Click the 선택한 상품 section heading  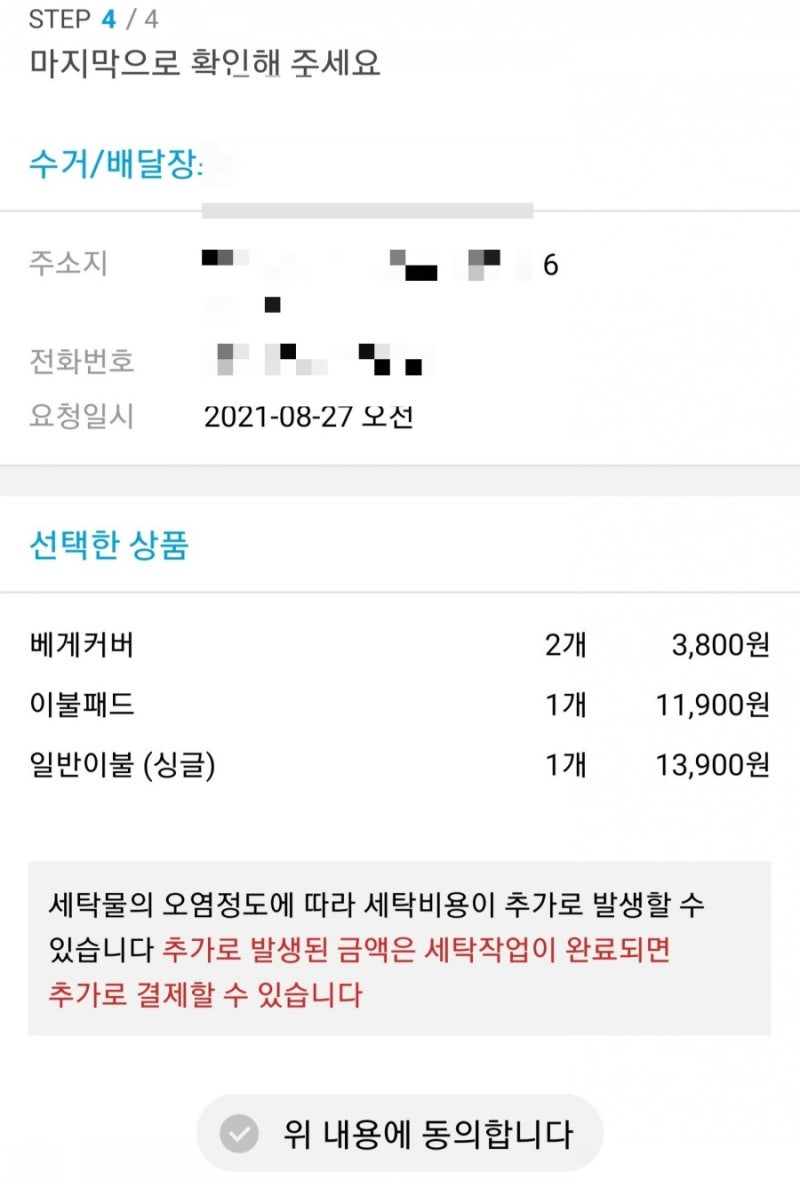point(108,545)
